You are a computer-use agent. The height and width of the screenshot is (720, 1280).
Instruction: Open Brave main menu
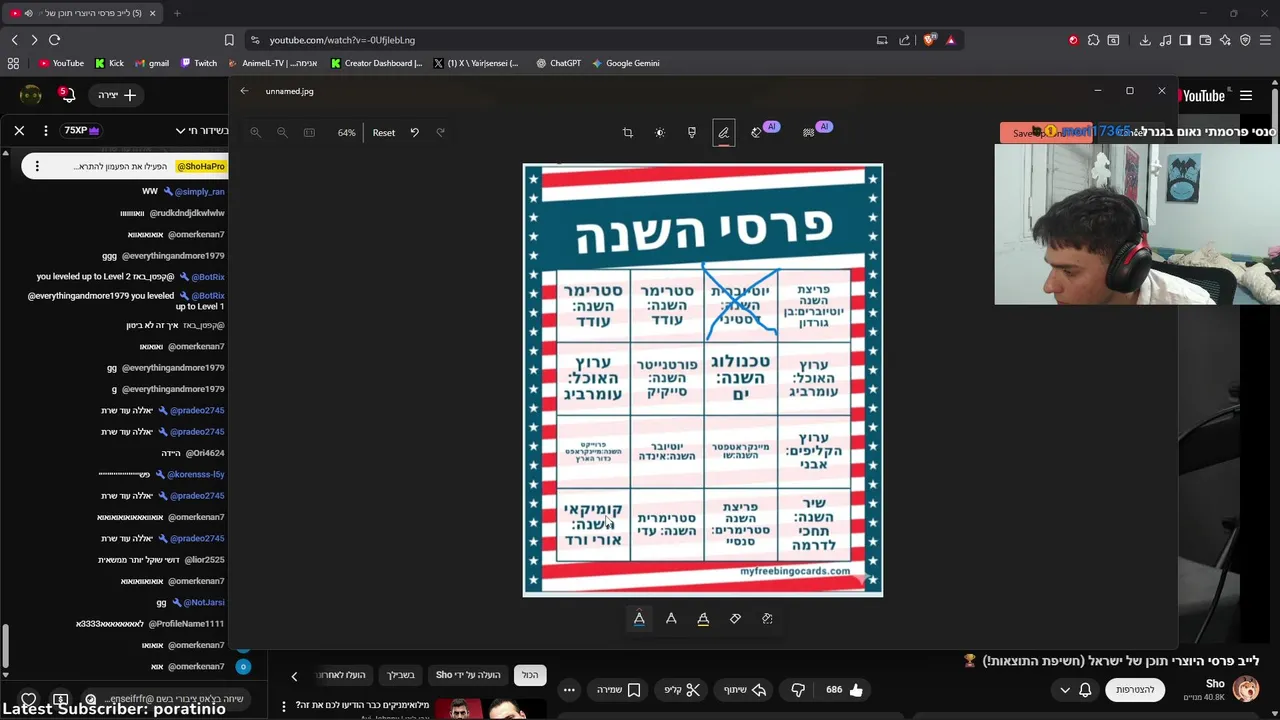[1265, 40]
